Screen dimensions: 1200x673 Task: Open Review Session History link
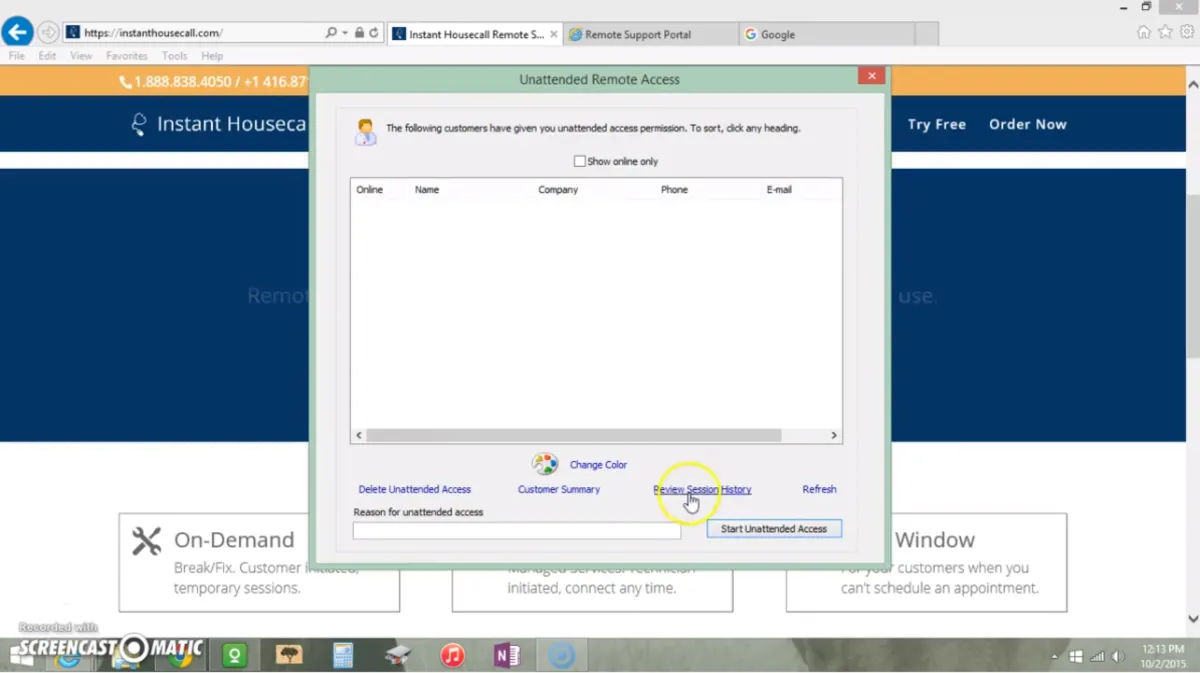(x=702, y=489)
